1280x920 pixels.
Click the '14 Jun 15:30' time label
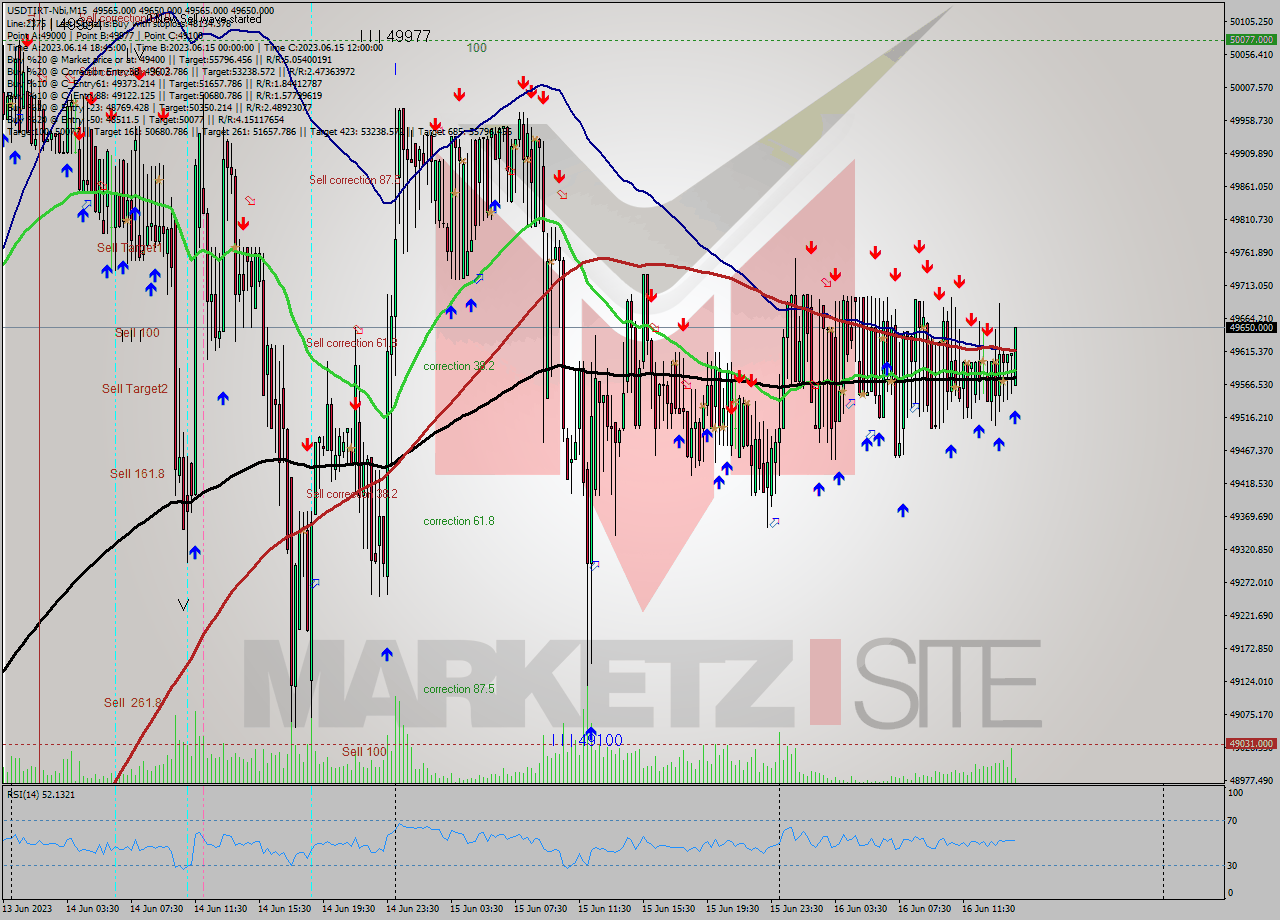[285, 909]
